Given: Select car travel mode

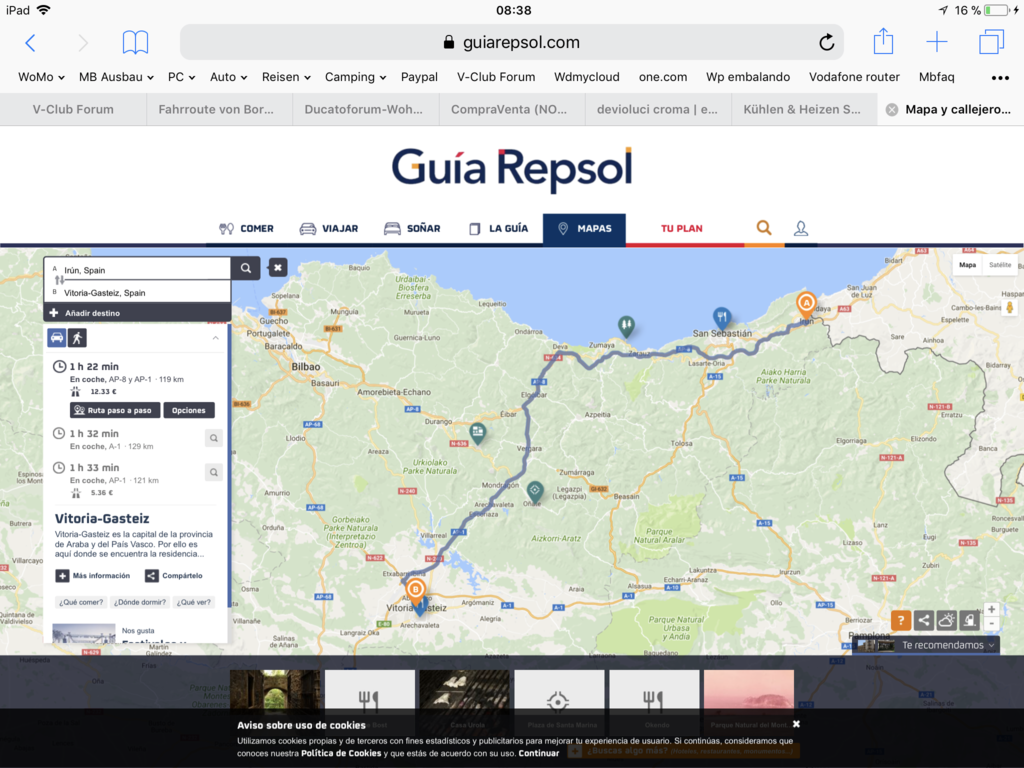Looking at the screenshot, I should tap(57, 338).
